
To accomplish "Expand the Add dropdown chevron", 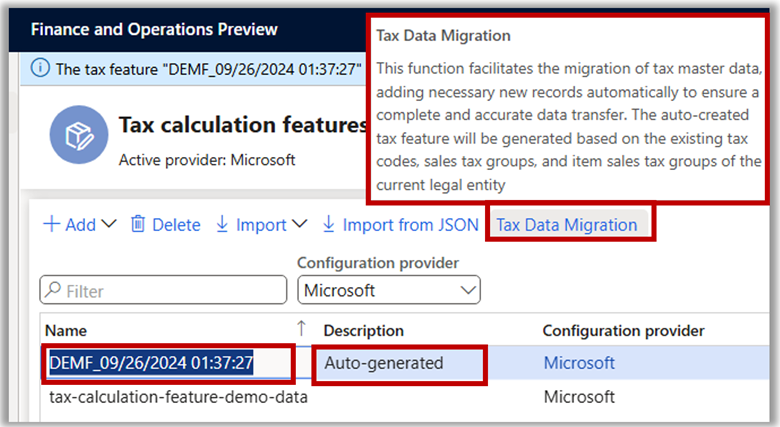I will coord(108,224).
